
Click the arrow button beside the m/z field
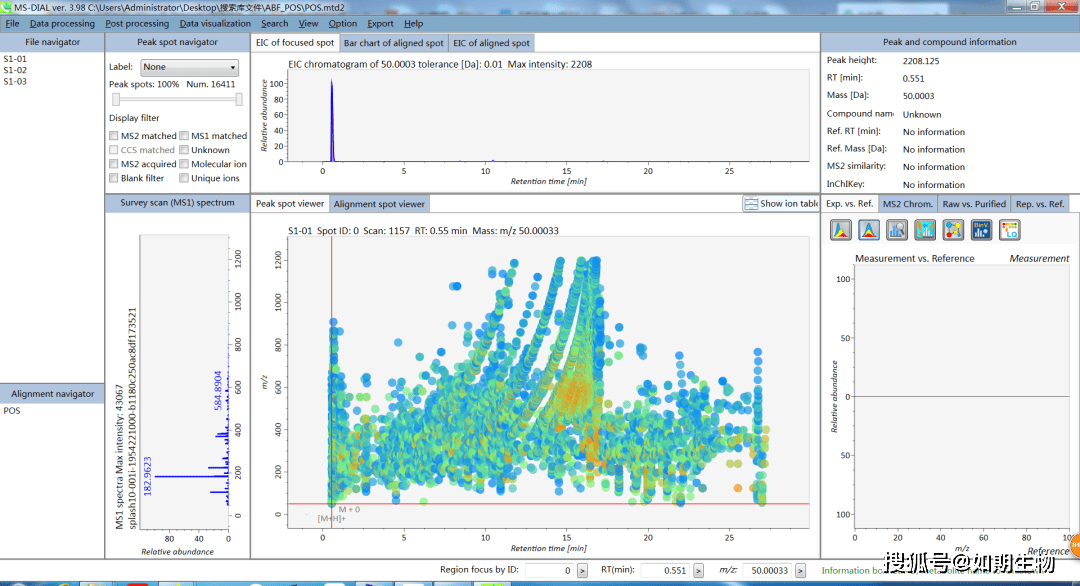799,570
